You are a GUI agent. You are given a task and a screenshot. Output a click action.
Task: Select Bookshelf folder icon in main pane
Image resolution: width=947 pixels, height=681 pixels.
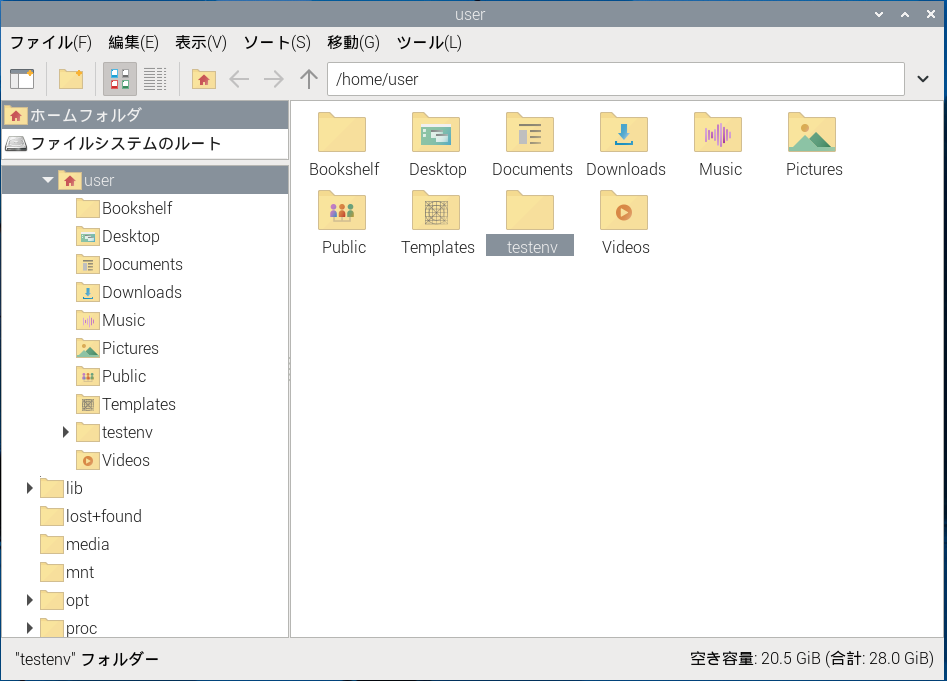(342, 134)
